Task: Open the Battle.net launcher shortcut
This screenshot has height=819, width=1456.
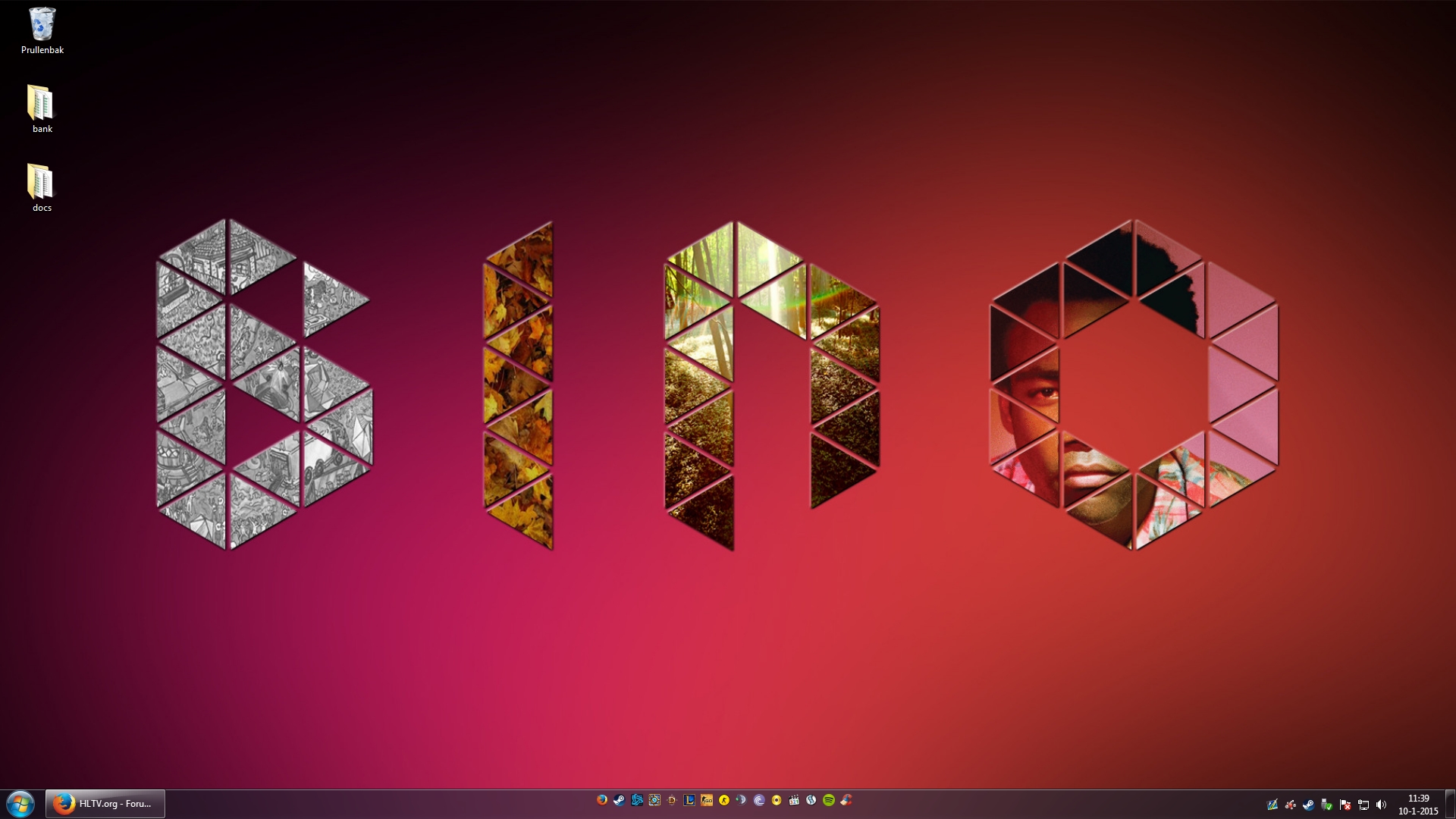Action: [x=637, y=800]
